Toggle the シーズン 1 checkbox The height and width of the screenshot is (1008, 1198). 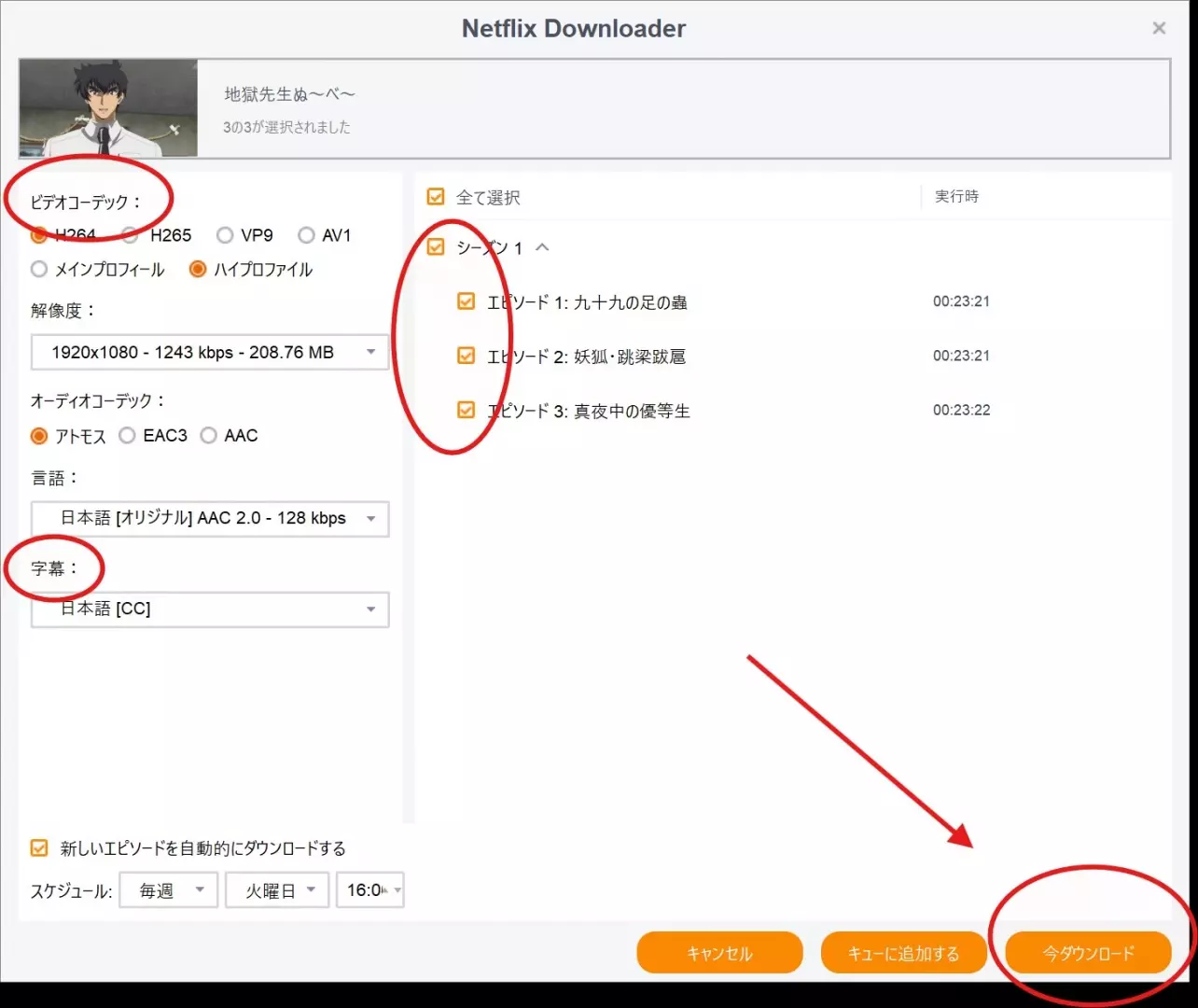(x=436, y=247)
